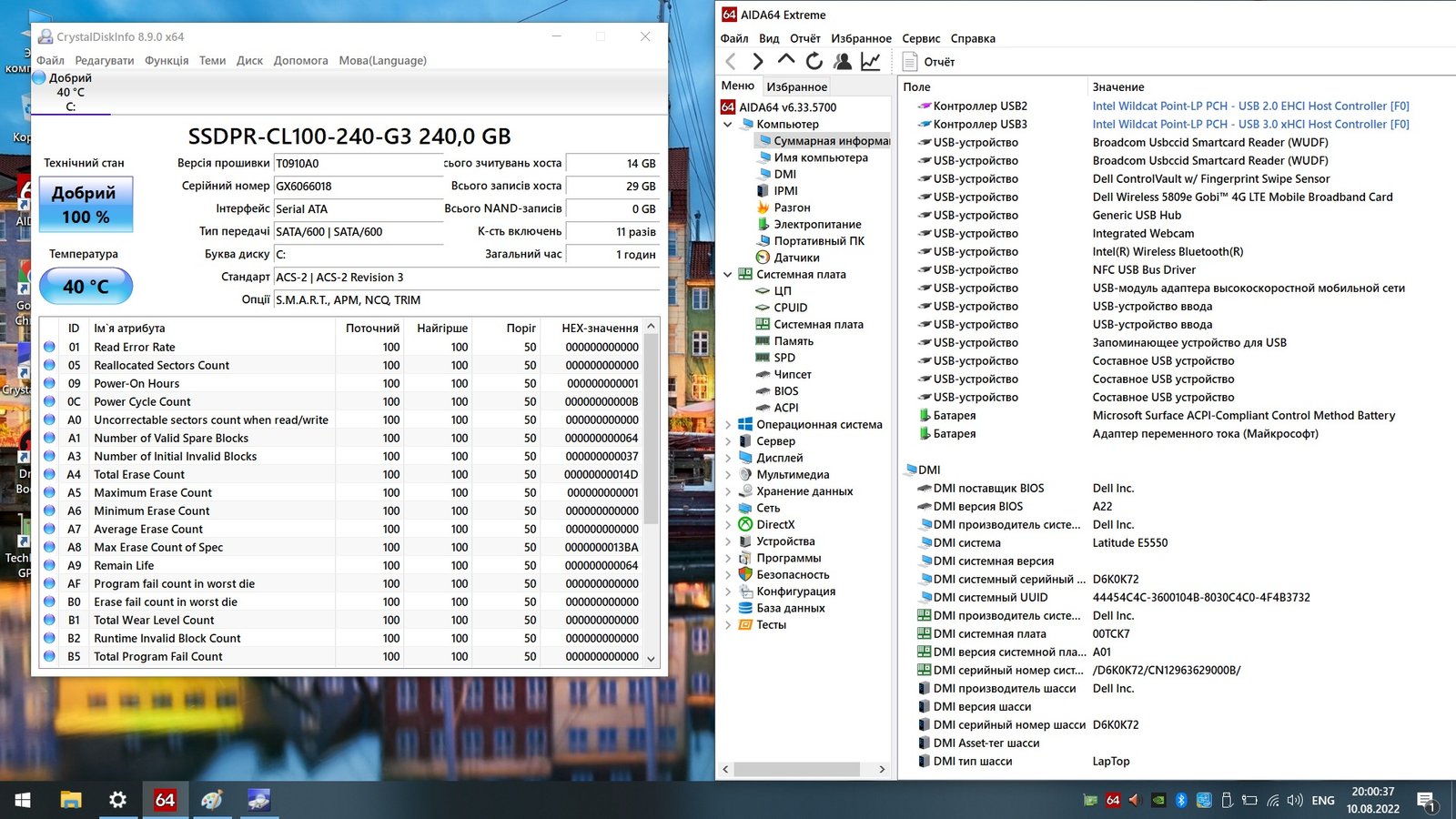Open the notification center icon

[1426, 801]
